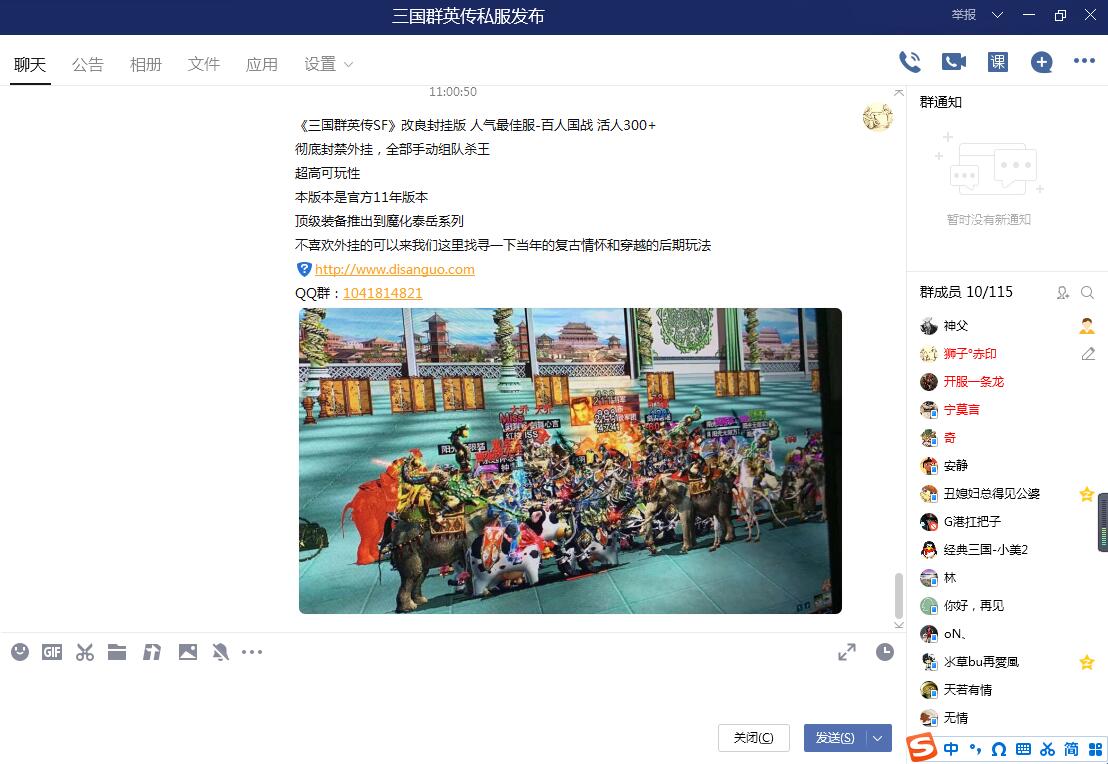The width and height of the screenshot is (1108, 764).
Task: Click the sender avatar beside the message
Action: 878,117
